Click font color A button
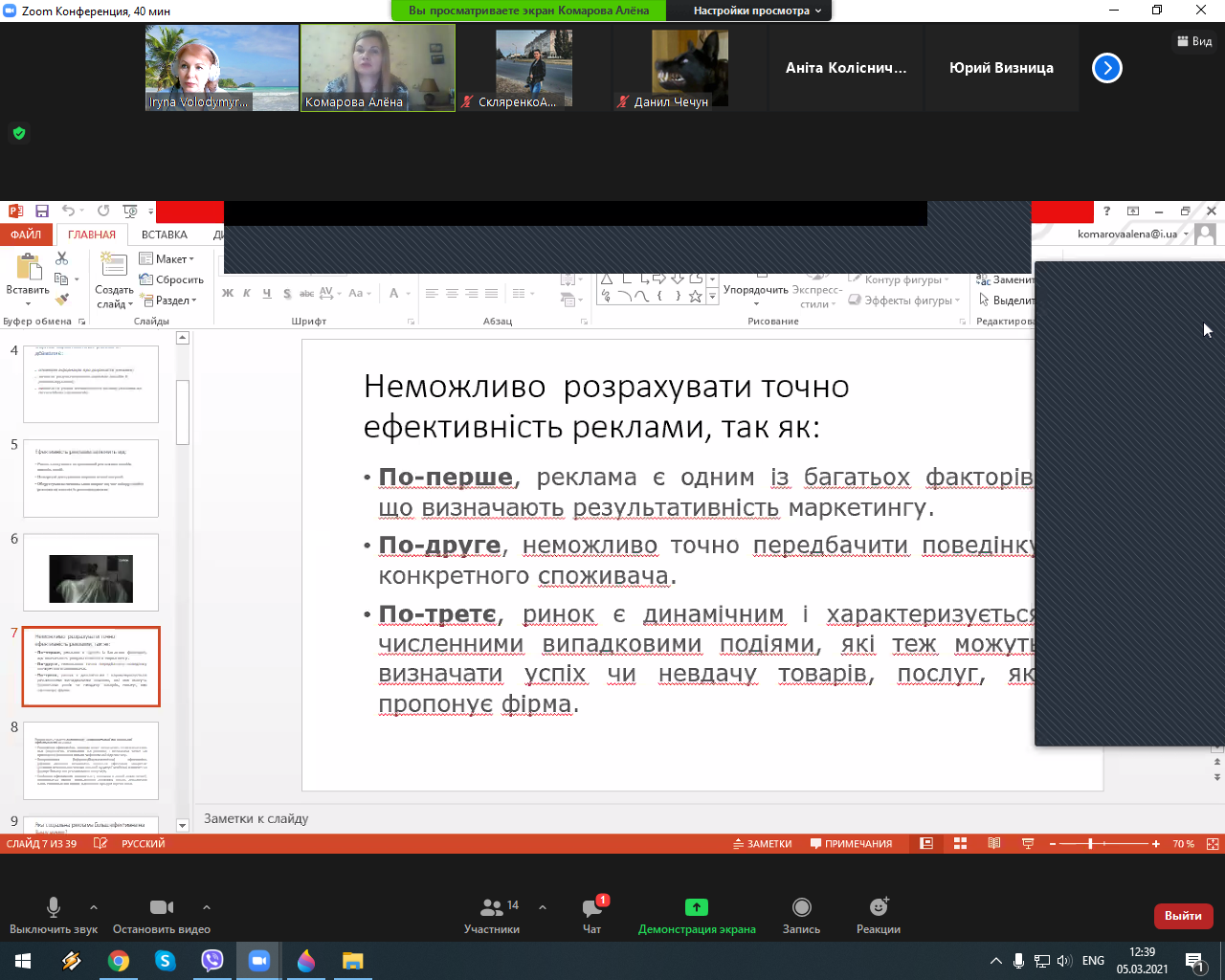The image size is (1225, 980). (394, 293)
